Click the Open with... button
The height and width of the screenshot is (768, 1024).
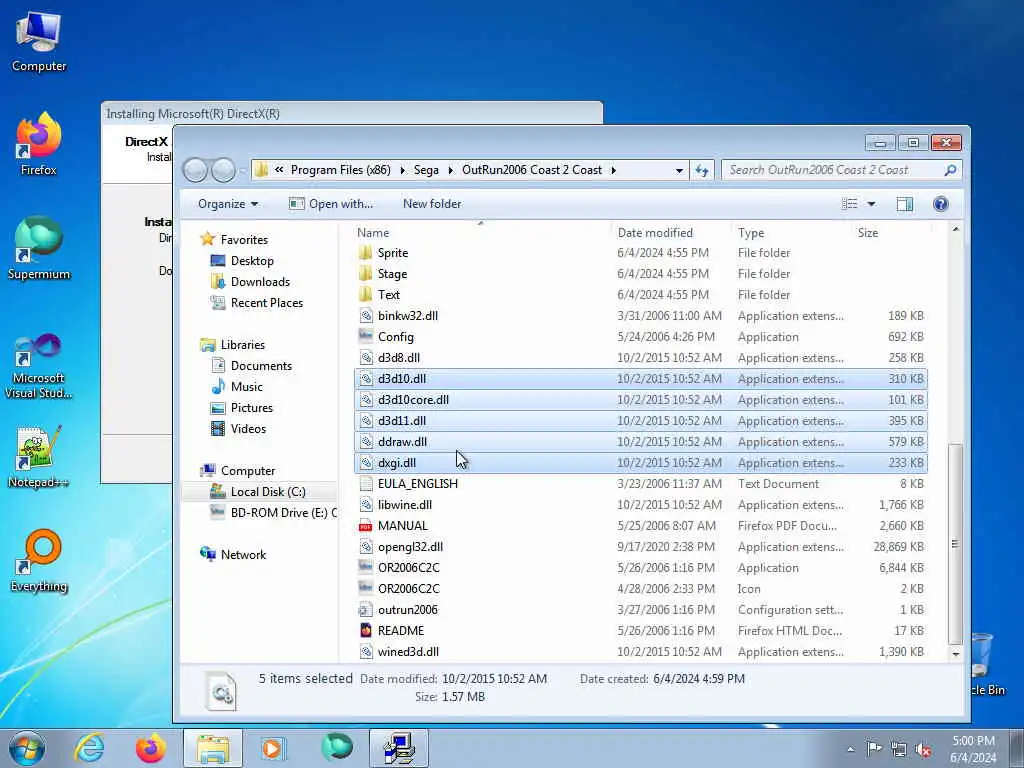(331, 204)
